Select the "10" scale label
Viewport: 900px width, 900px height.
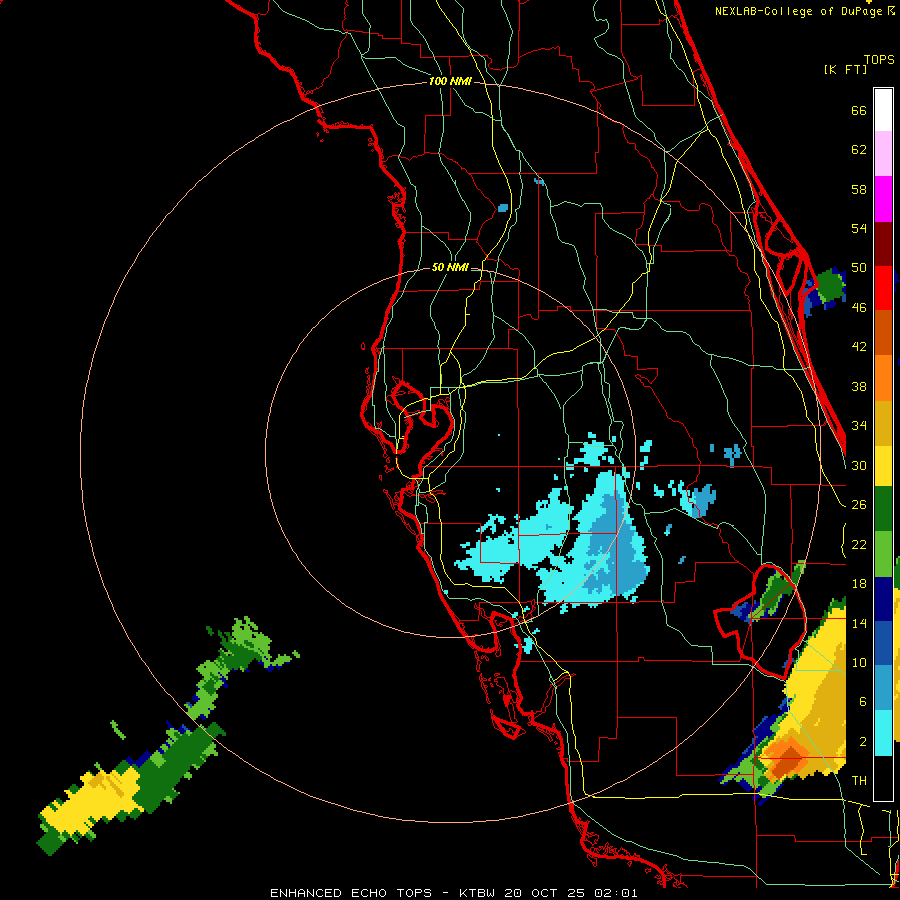[859, 662]
